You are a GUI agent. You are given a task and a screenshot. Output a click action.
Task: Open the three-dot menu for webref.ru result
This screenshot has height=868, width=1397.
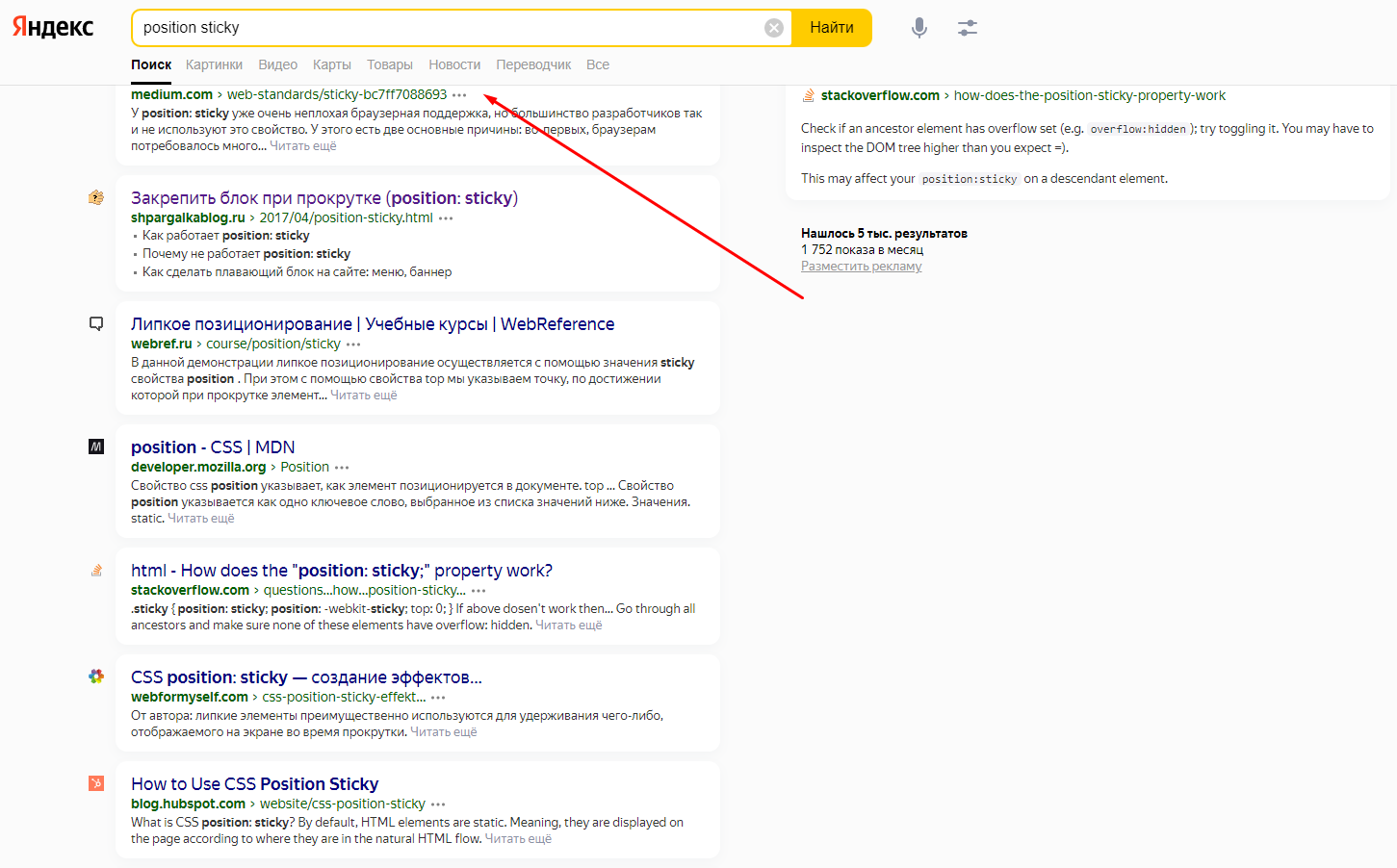353,345
